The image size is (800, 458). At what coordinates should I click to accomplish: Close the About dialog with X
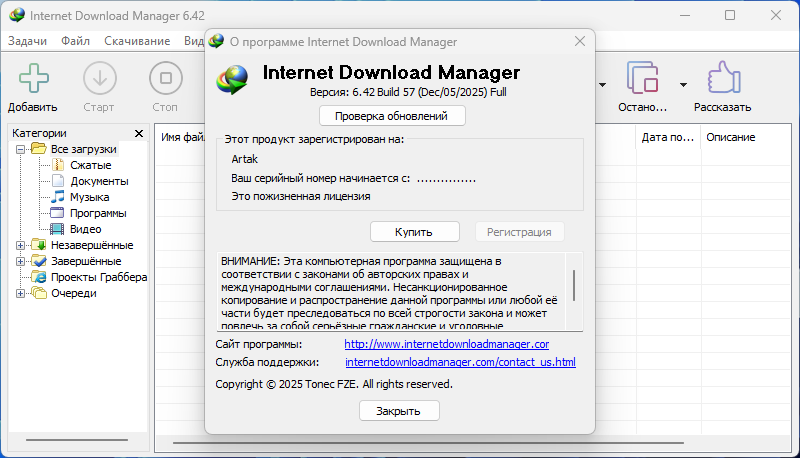[x=580, y=41]
